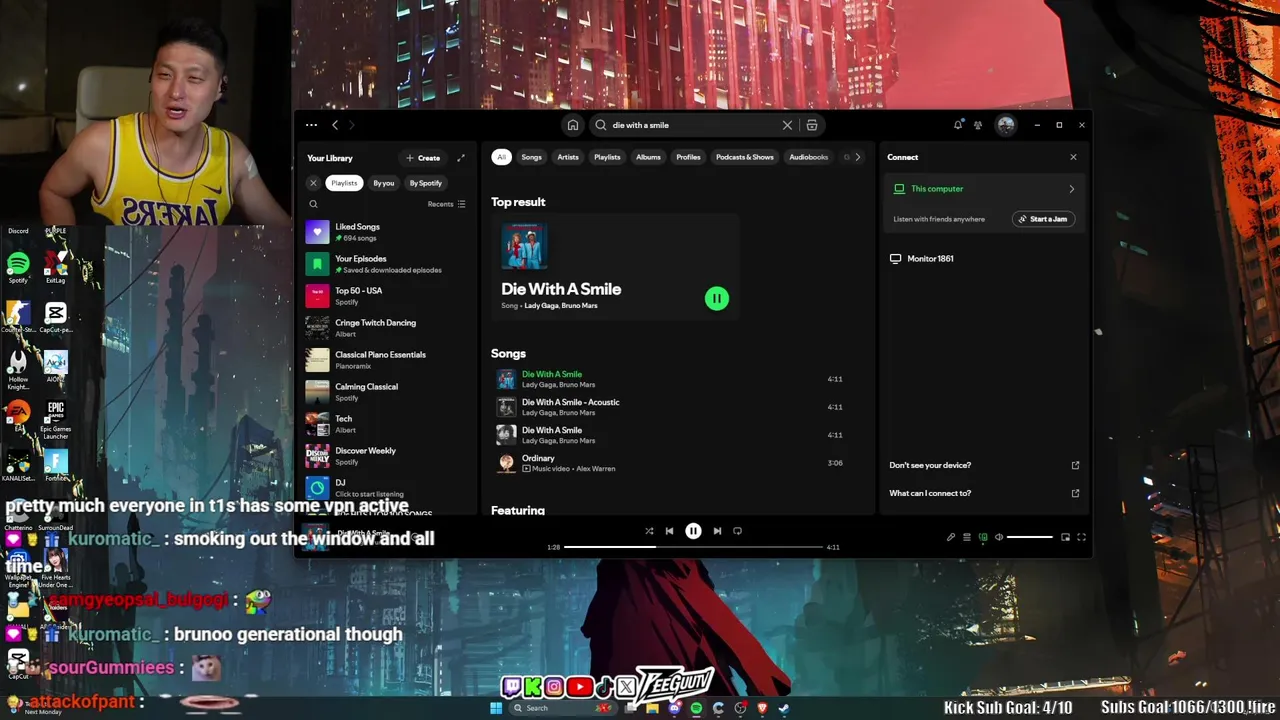The height and width of the screenshot is (720, 1280).
Task: Toggle shuffle in the player bar
Action: coord(649,531)
